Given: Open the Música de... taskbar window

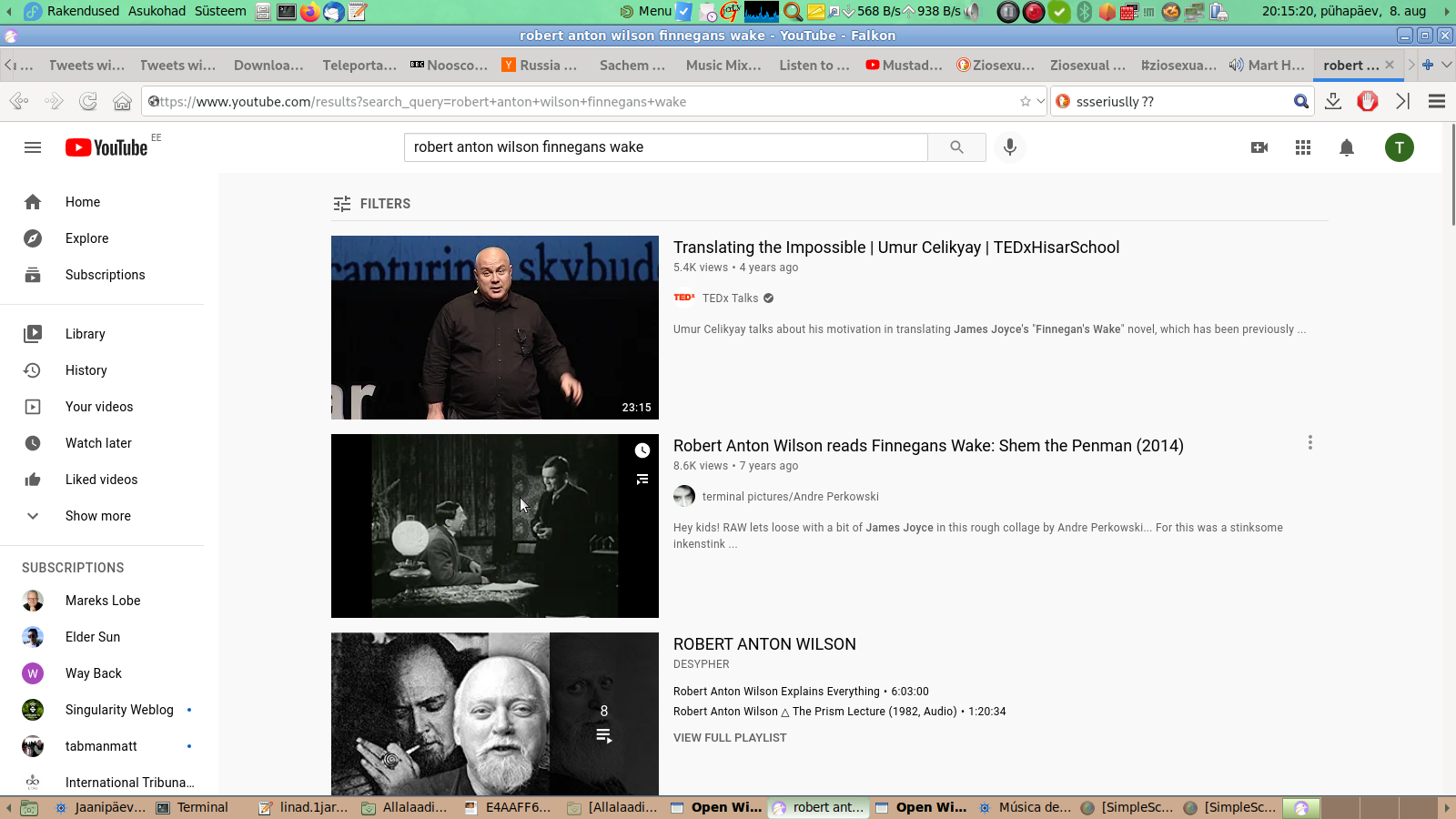Looking at the screenshot, I should [1025, 807].
